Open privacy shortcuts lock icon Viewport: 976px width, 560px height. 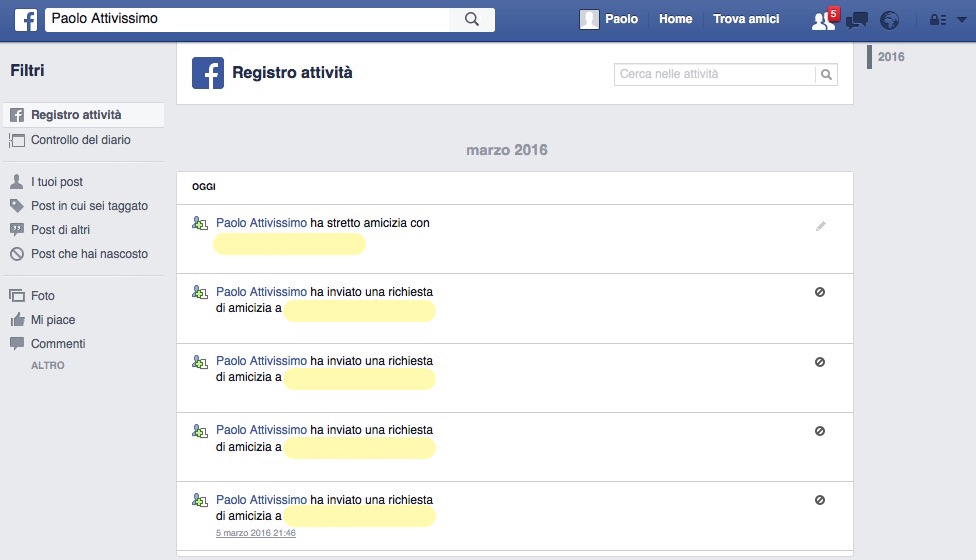[938, 20]
